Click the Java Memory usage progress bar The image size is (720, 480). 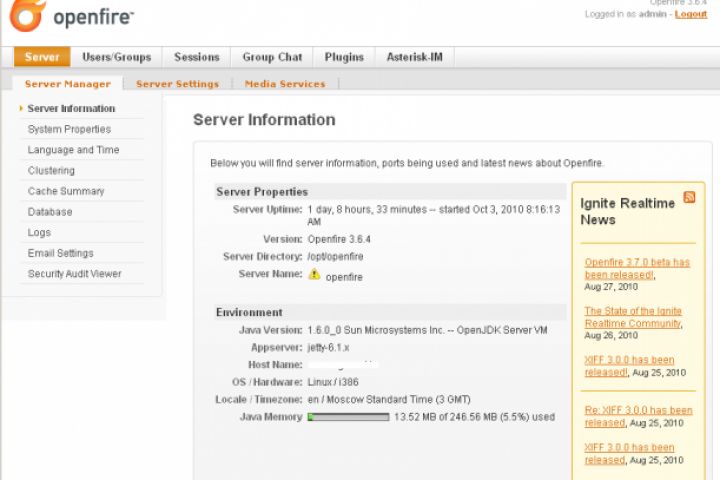(349, 417)
